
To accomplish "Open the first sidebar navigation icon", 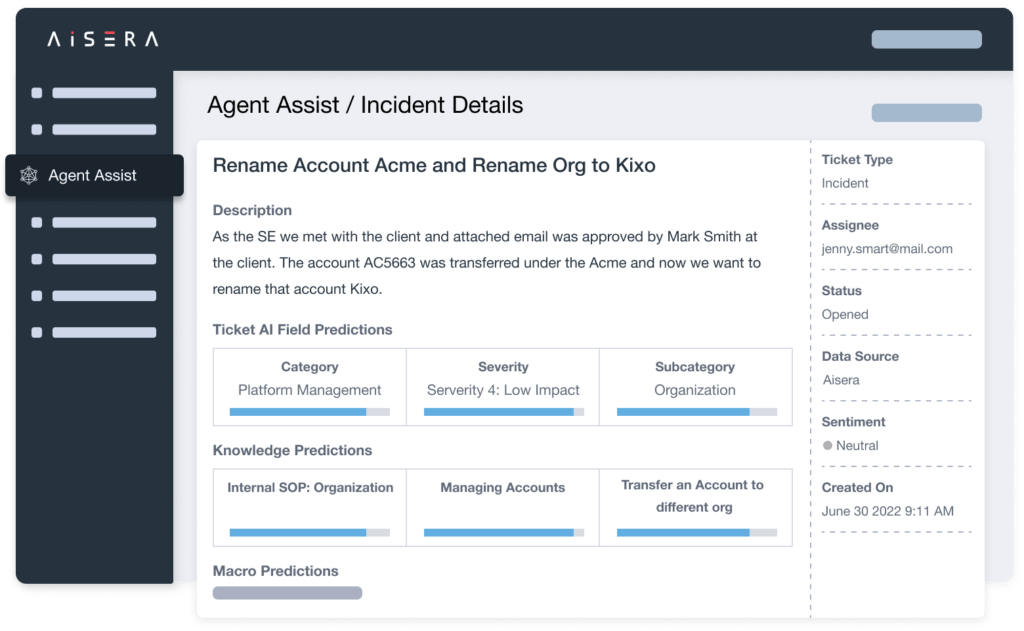I will pos(36,92).
